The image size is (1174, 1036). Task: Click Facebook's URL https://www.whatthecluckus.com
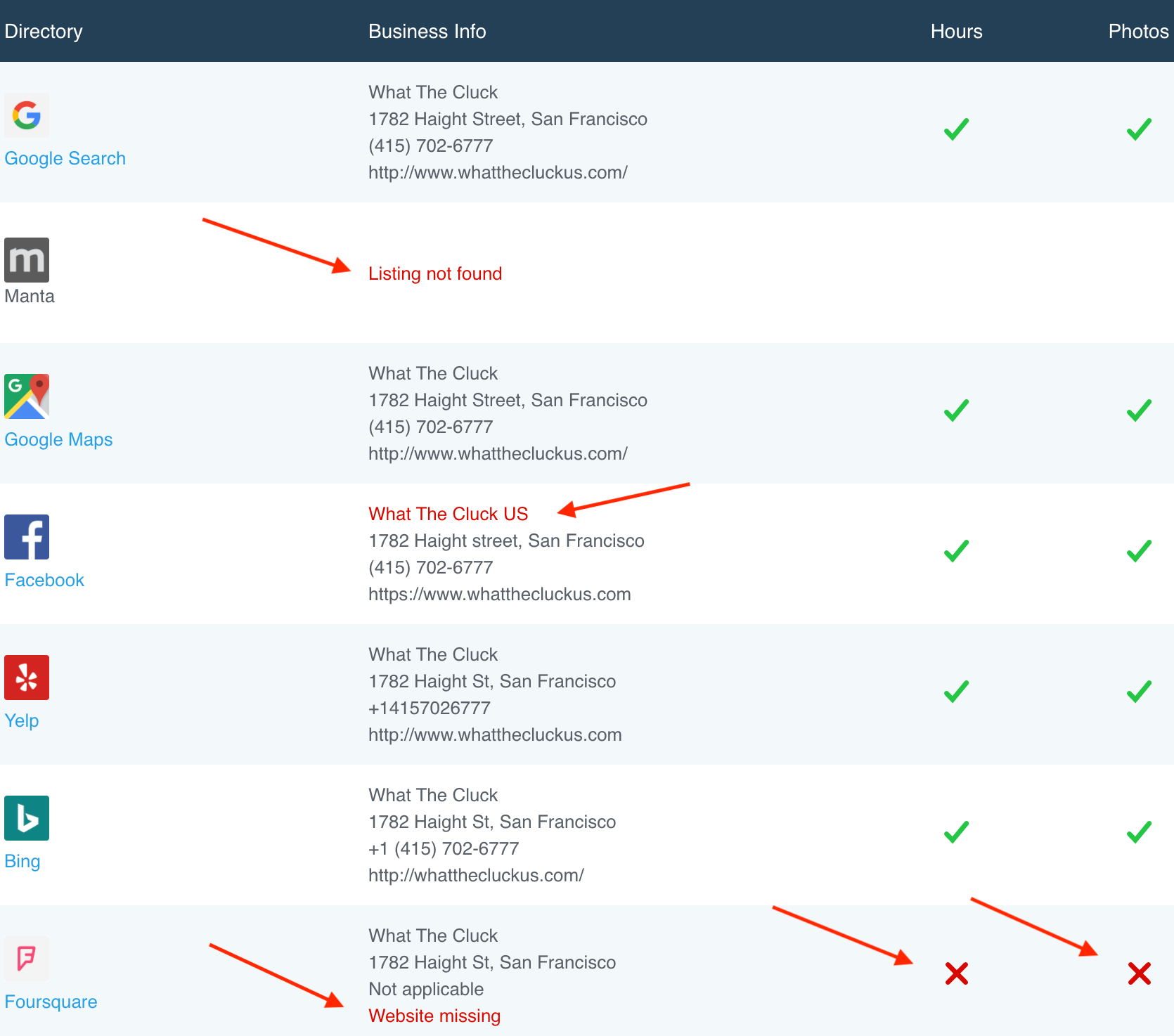point(500,595)
